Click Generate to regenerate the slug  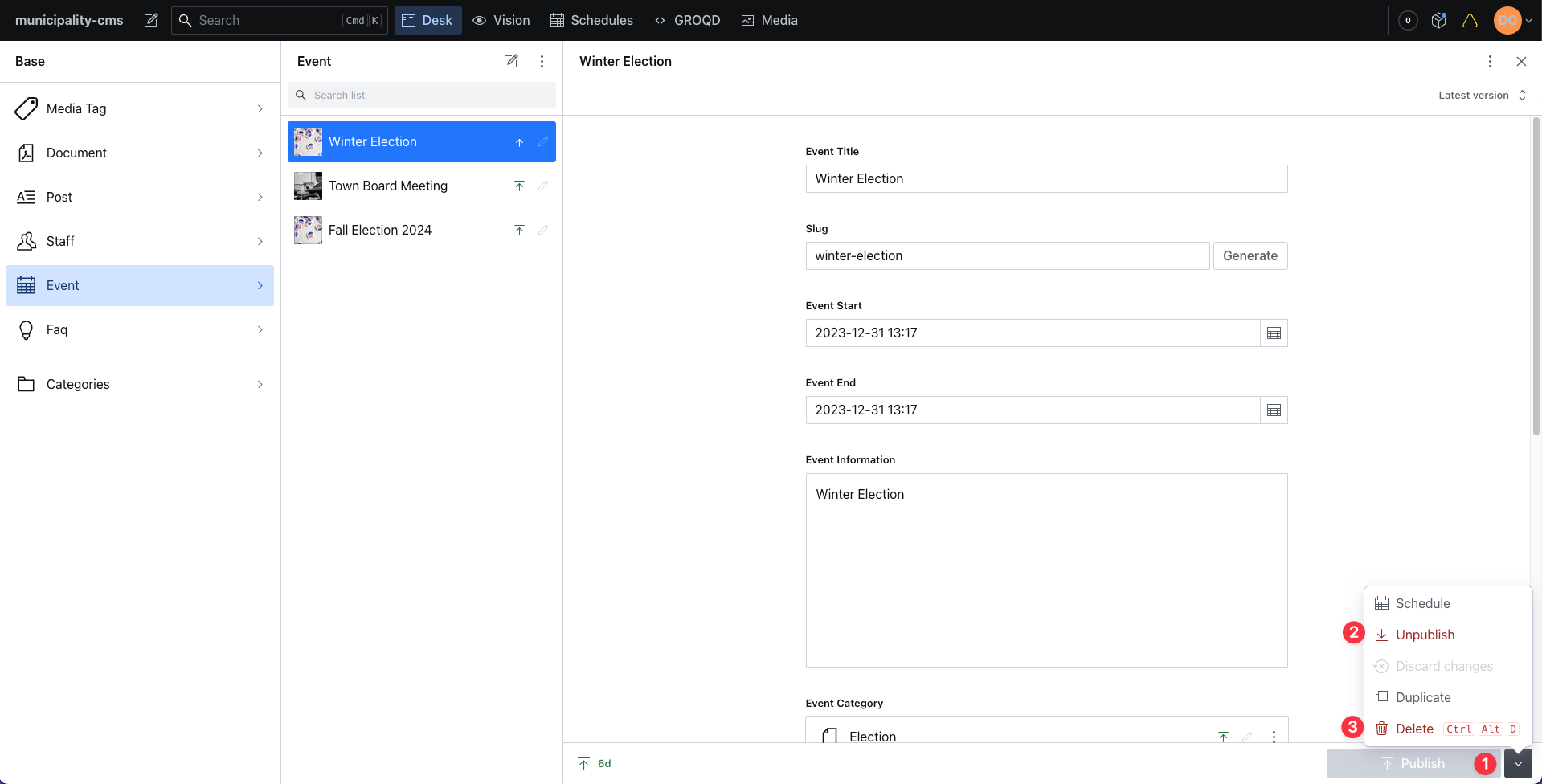[x=1250, y=255]
